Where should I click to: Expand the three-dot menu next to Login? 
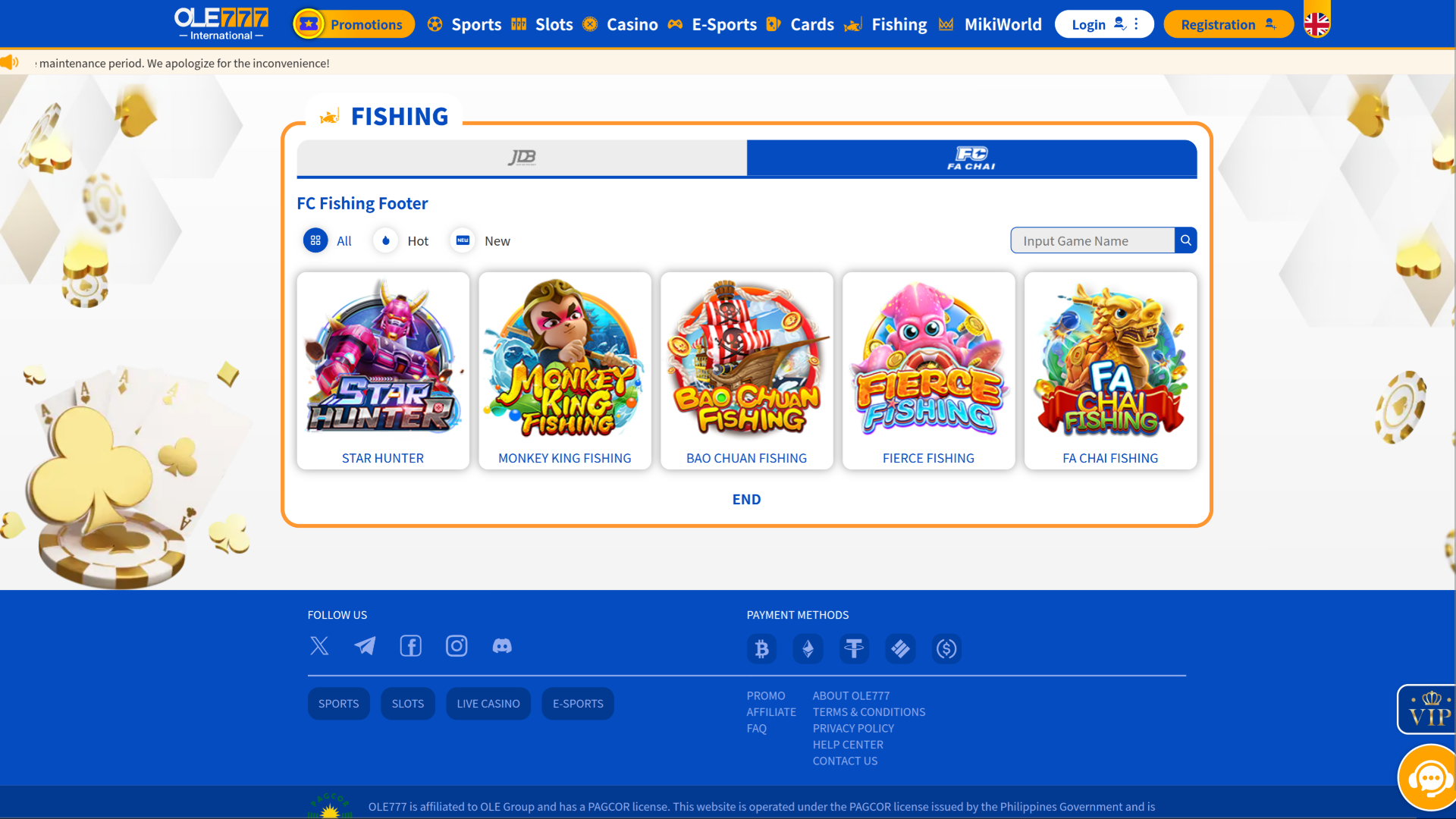1136,24
